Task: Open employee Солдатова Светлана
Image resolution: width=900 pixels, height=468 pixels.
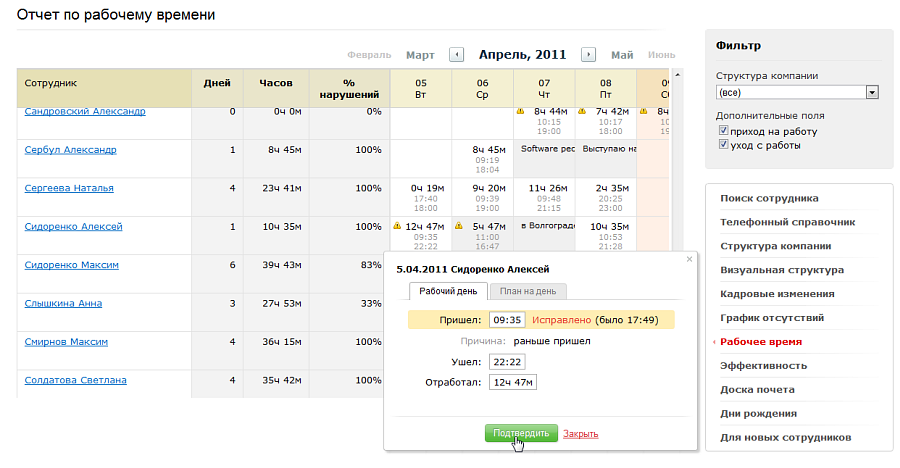Action: tap(75, 381)
